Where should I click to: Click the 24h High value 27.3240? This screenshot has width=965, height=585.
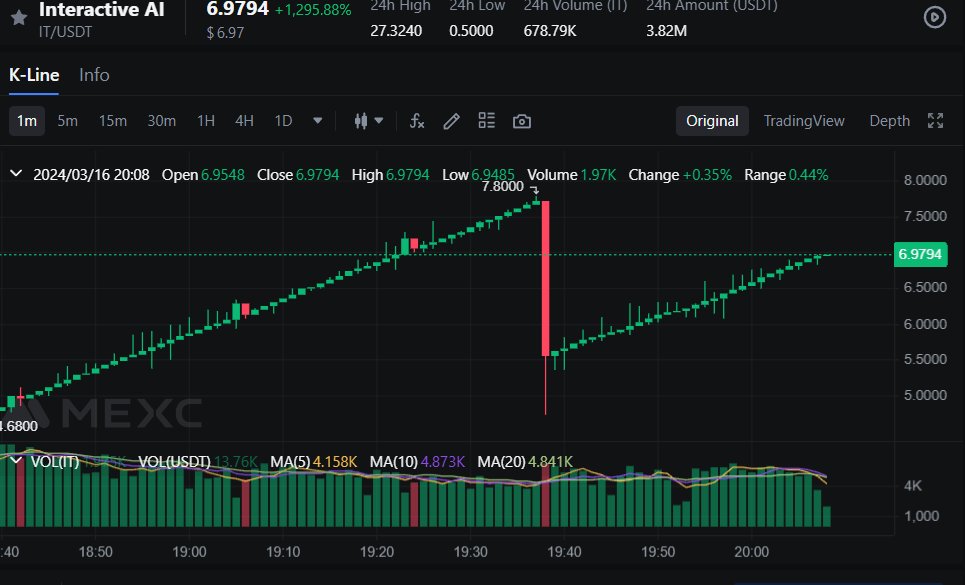396,31
